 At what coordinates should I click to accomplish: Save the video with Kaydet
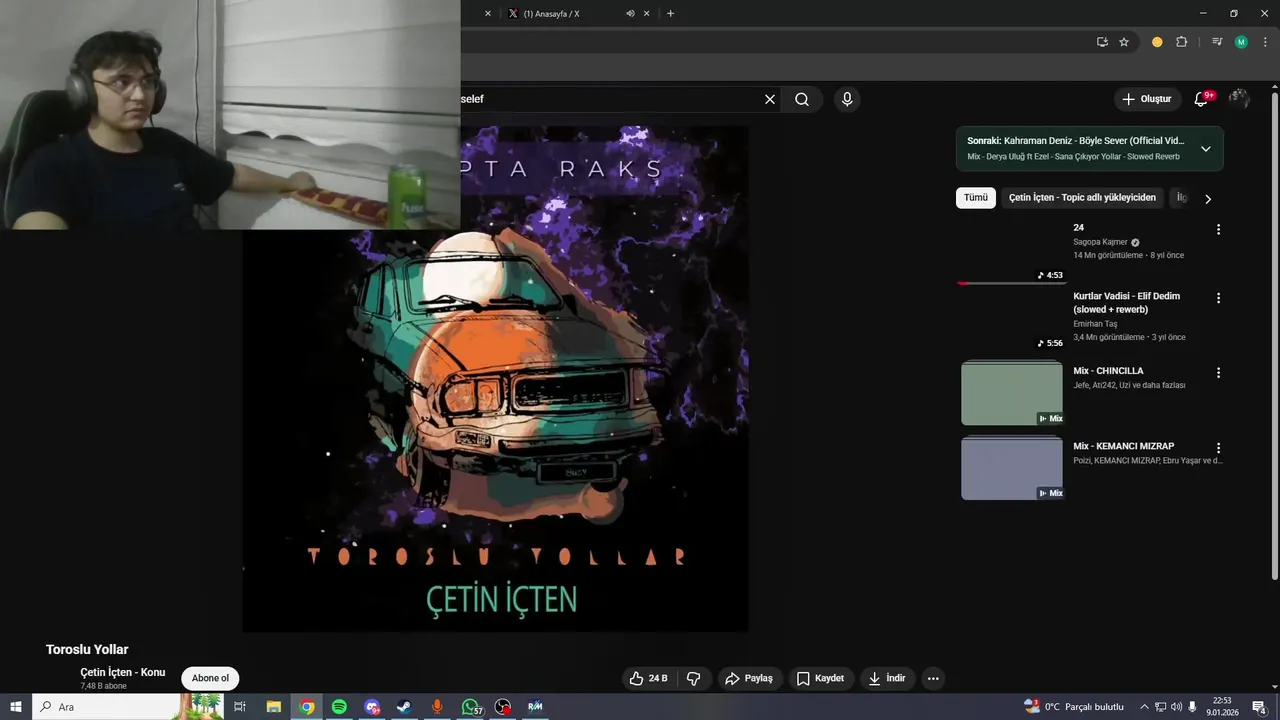820,678
